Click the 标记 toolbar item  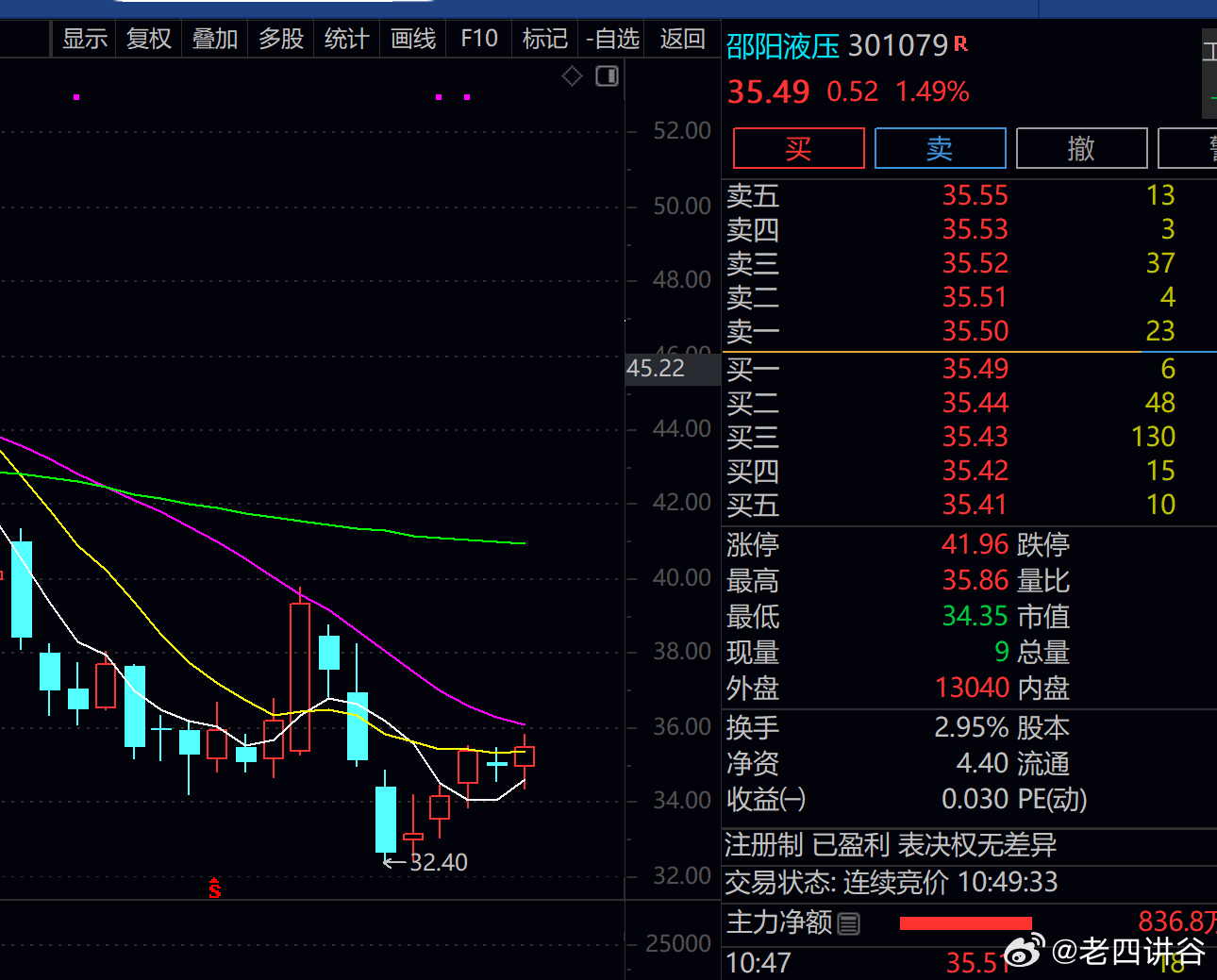[545, 39]
